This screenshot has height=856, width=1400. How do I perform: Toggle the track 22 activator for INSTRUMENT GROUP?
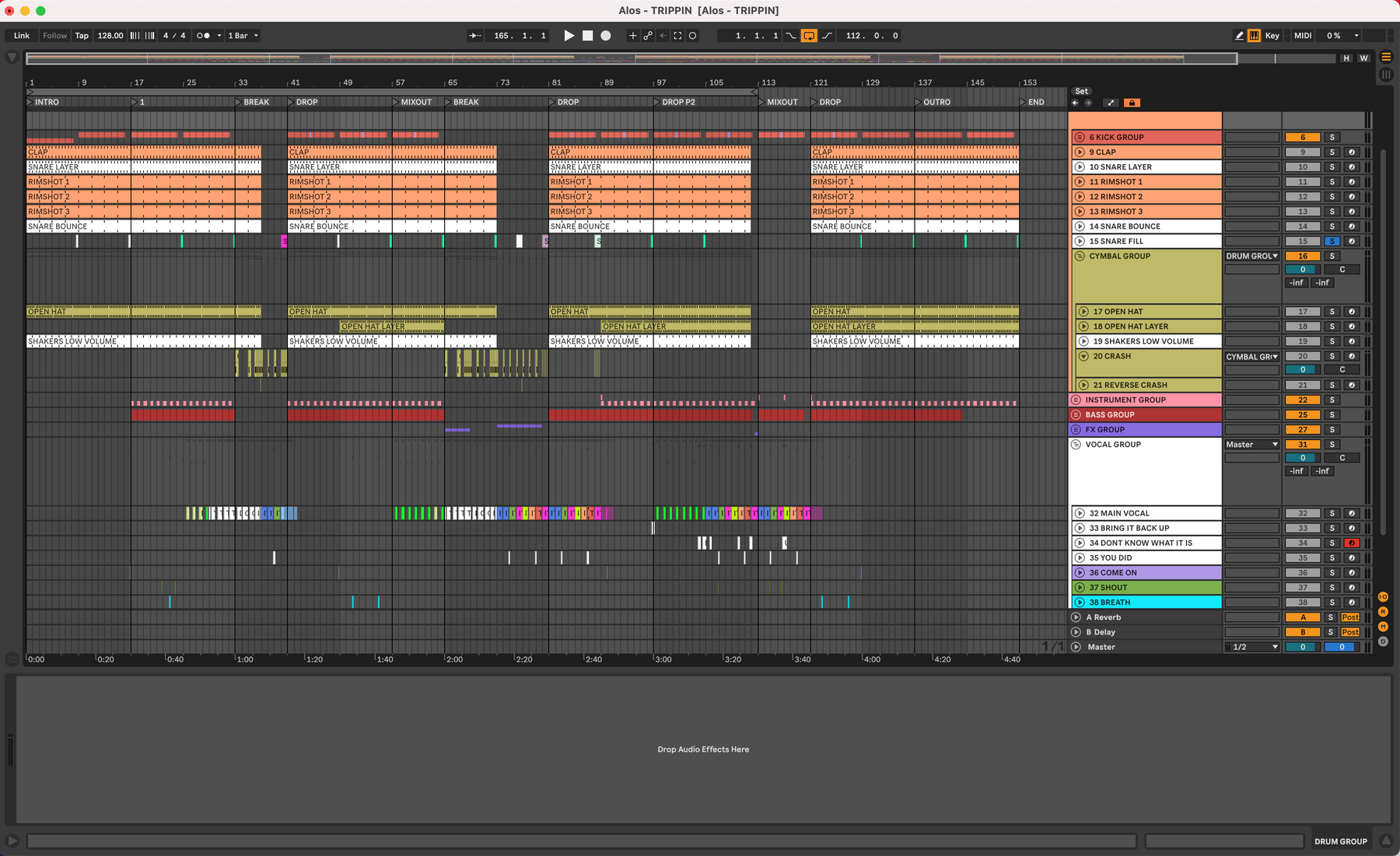pyautogui.click(x=1303, y=400)
